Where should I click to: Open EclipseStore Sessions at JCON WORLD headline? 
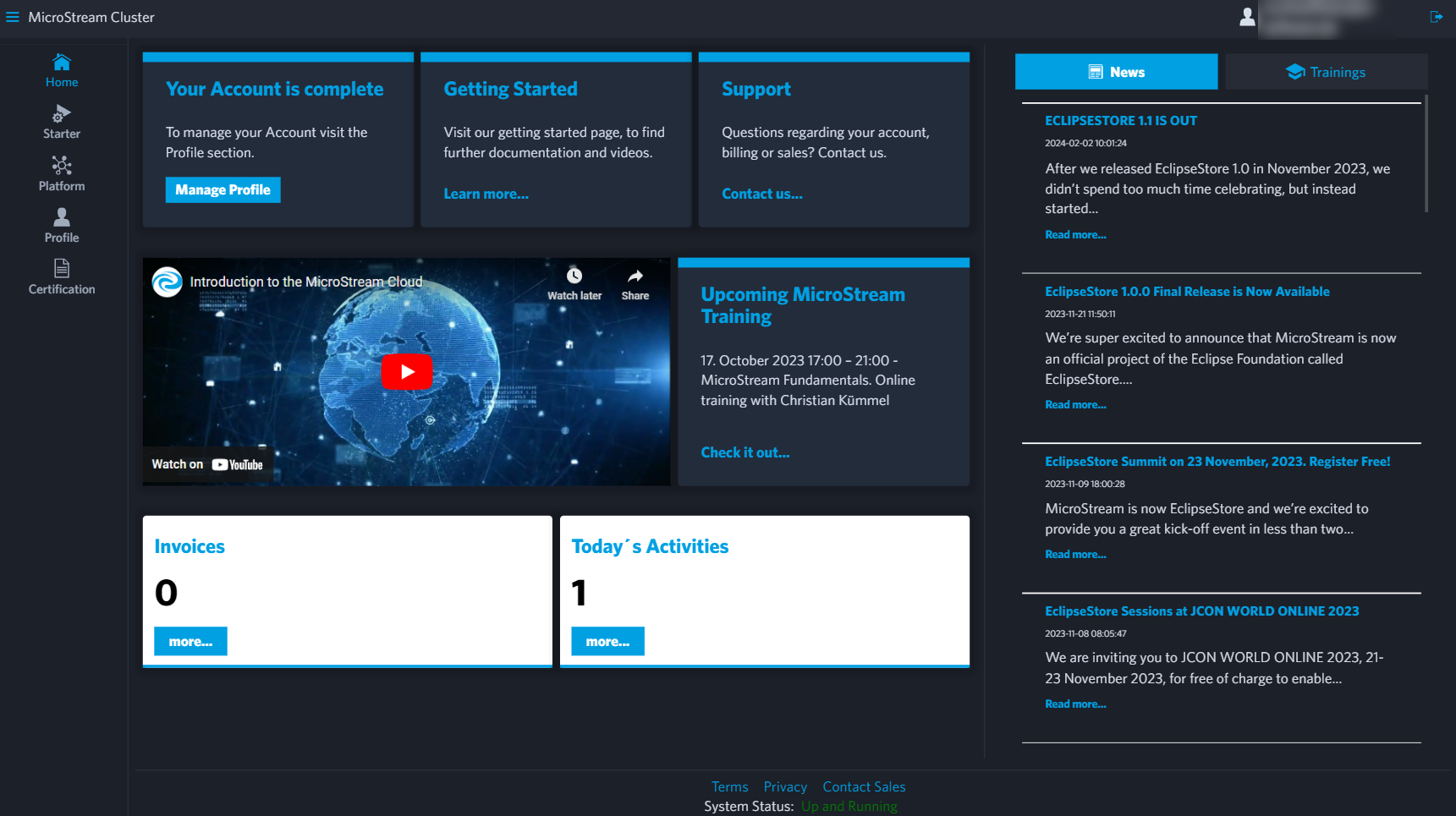click(x=1201, y=611)
